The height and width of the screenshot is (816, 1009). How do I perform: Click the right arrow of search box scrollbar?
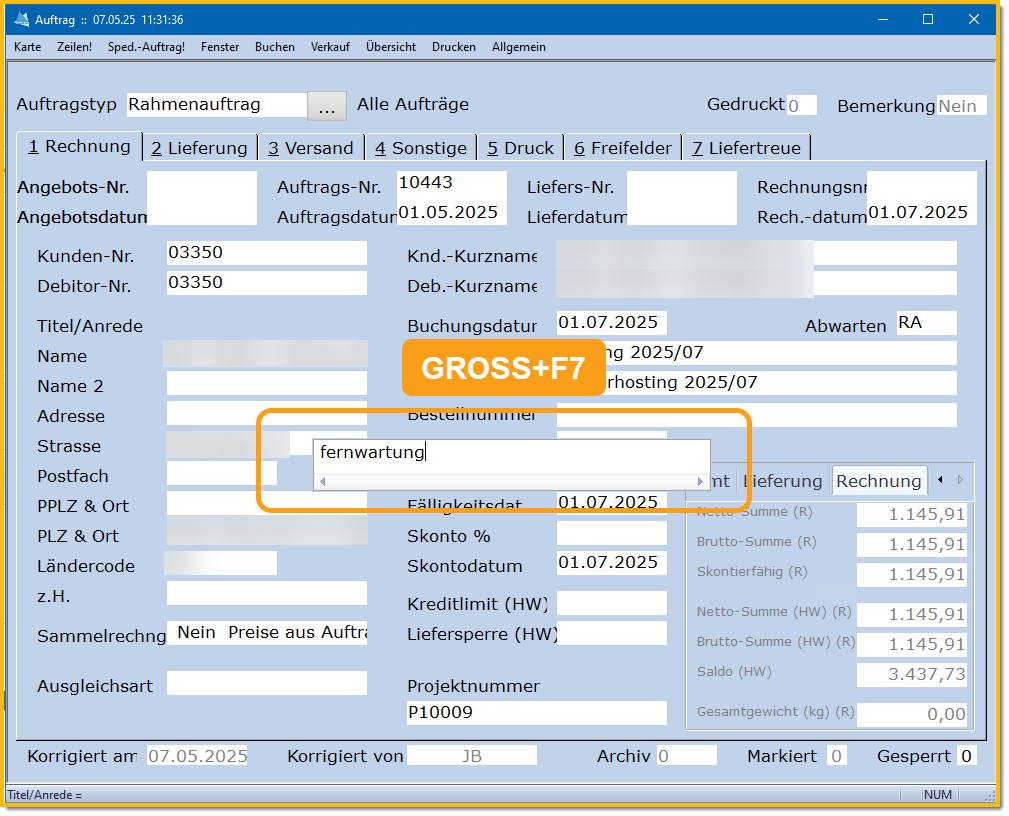[700, 481]
